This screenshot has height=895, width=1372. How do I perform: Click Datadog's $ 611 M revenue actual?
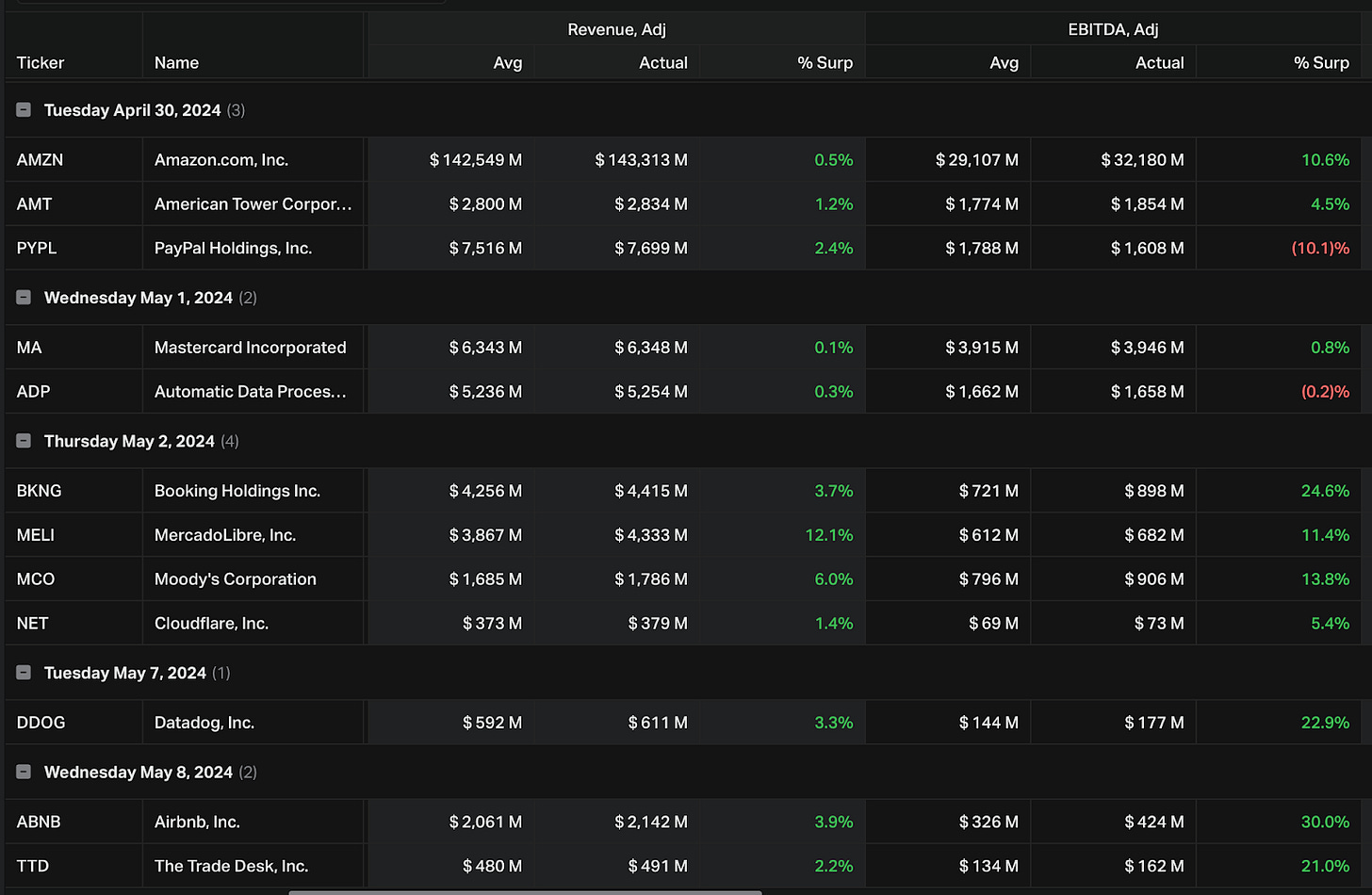(x=659, y=723)
